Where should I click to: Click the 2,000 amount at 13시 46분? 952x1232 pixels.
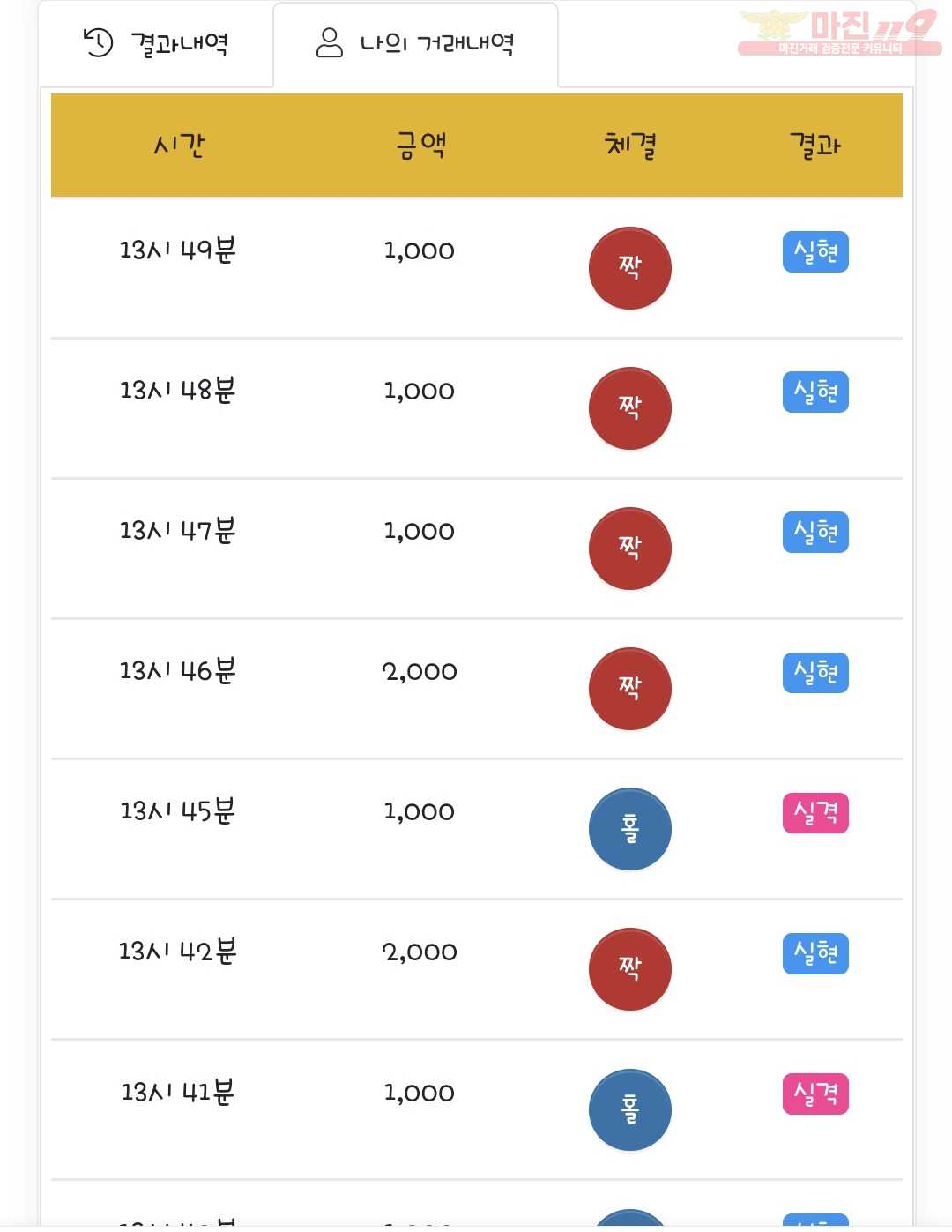click(x=420, y=672)
